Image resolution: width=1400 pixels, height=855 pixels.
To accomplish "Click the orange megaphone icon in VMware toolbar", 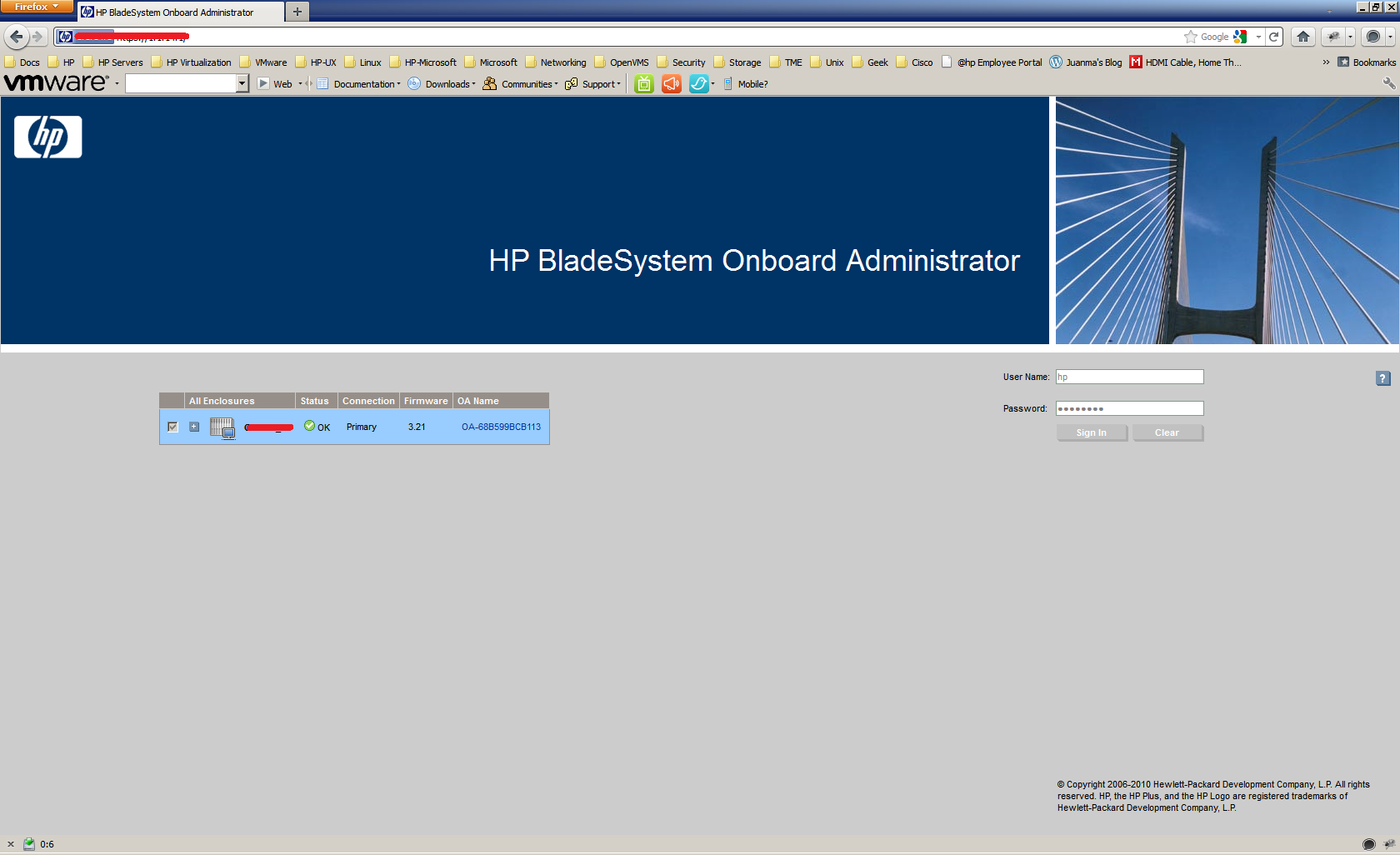I will click(671, 84).
